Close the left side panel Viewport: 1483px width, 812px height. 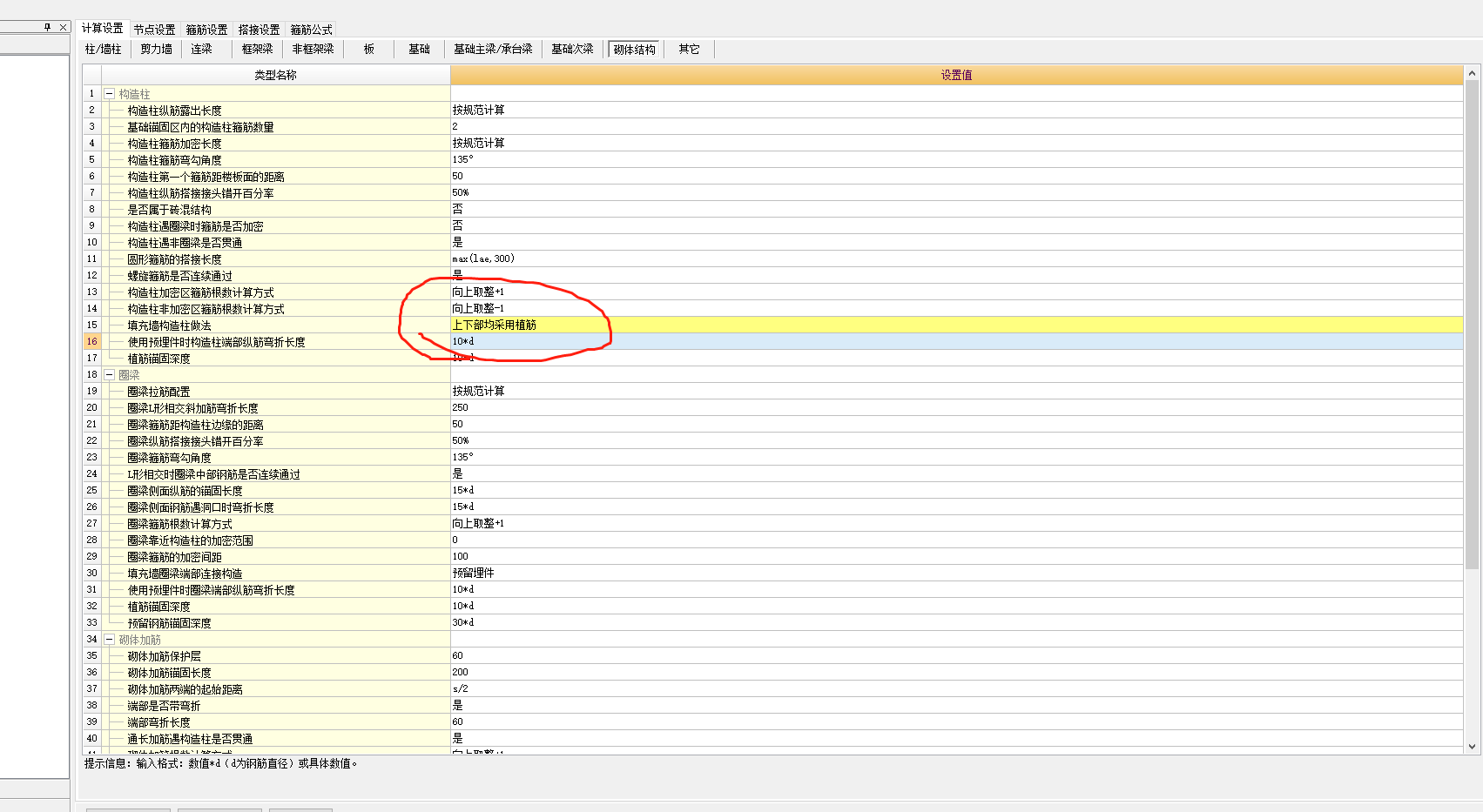pos(63,27)
